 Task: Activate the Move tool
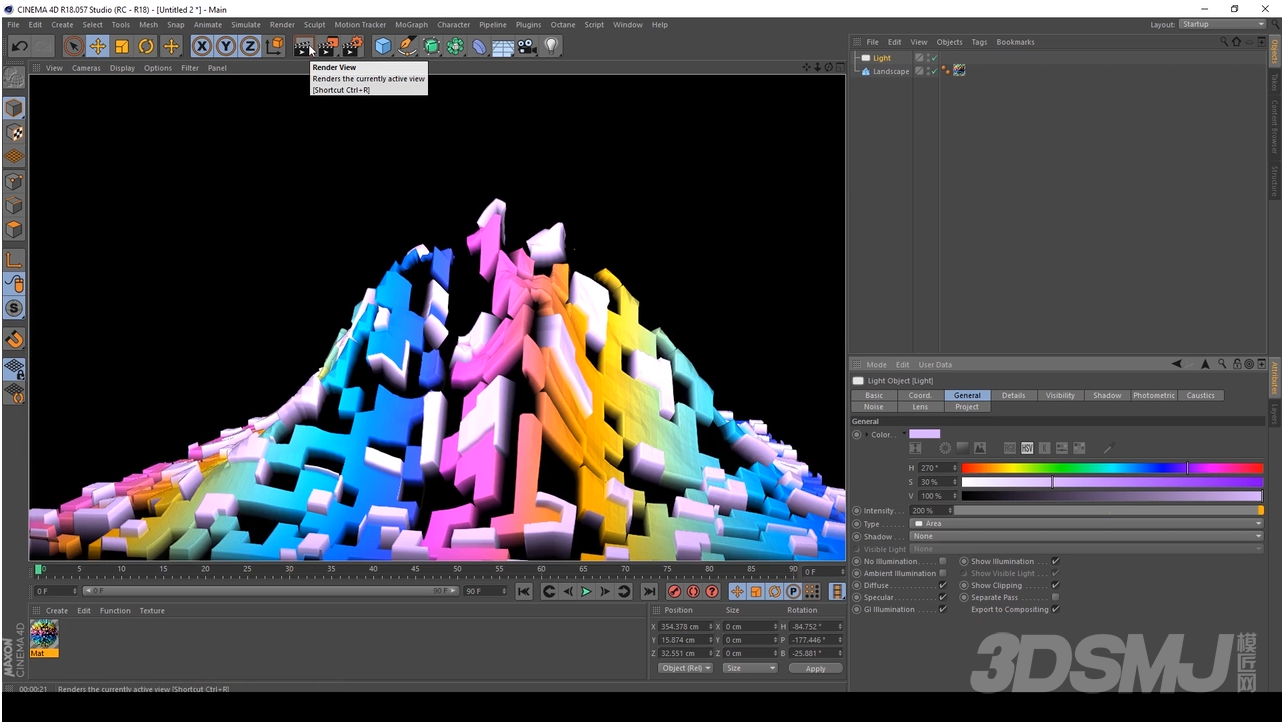pyautogui.click(x=97, y=46)
